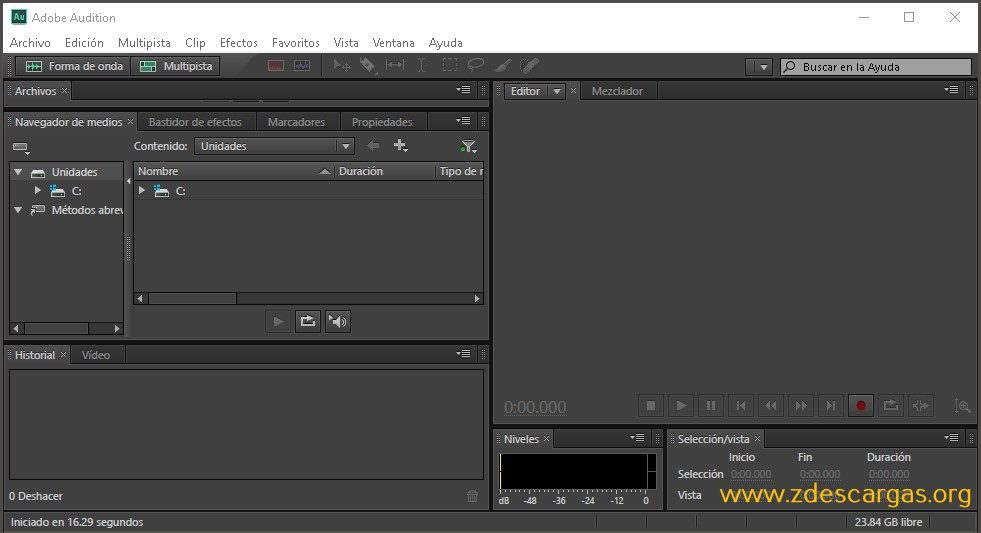Select the Spot Healing Brush tool
This screenshot has height=533, width=981.
[x=529, y=65]
